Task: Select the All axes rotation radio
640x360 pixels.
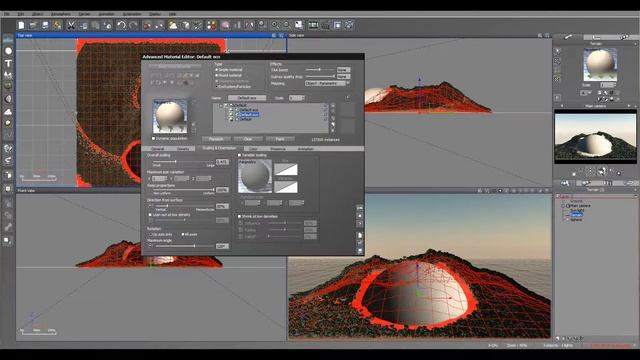Action: (x=182, y=234)
